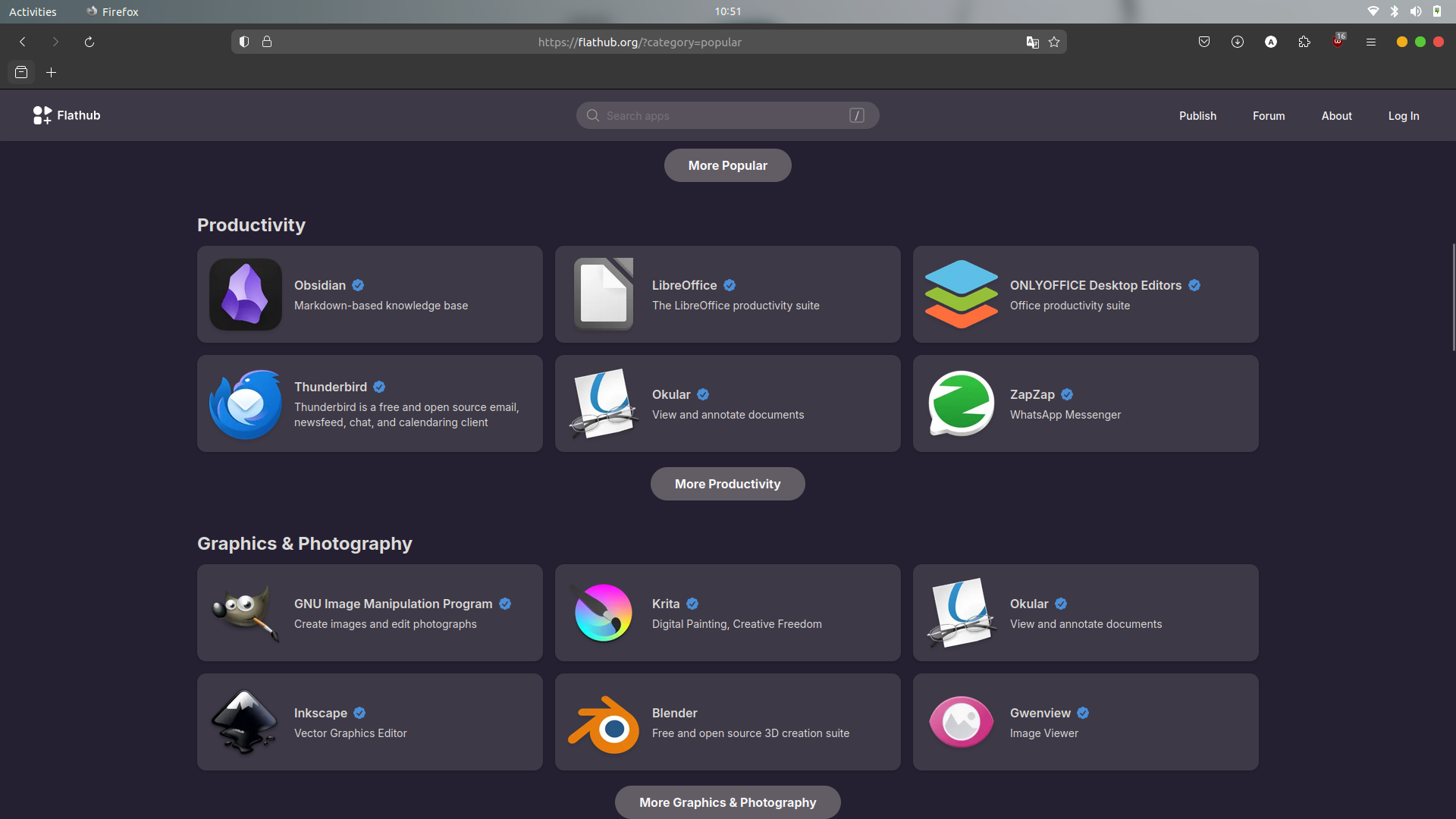
Task: Open the Publish page link
Action: click(1197, 115)
